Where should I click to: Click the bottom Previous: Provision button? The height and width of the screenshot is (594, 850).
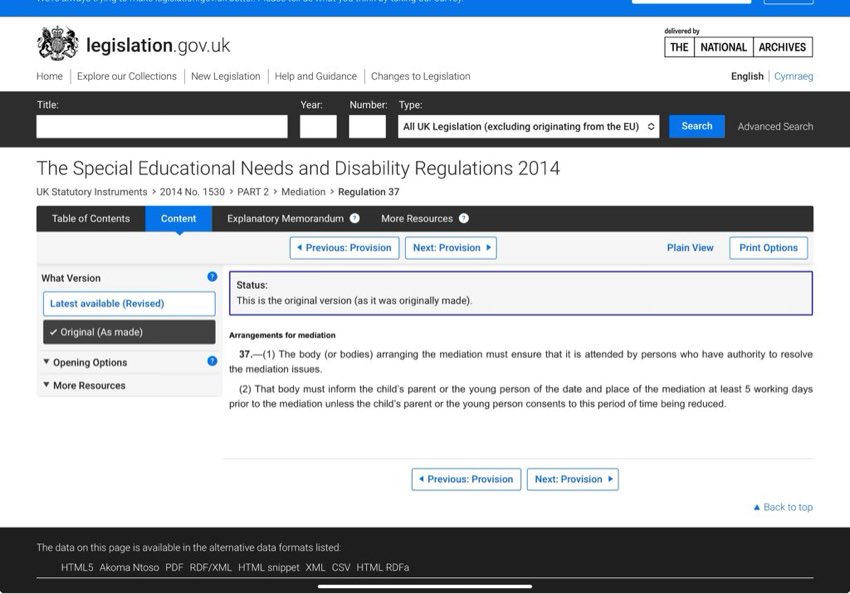[x=466, y=479]
